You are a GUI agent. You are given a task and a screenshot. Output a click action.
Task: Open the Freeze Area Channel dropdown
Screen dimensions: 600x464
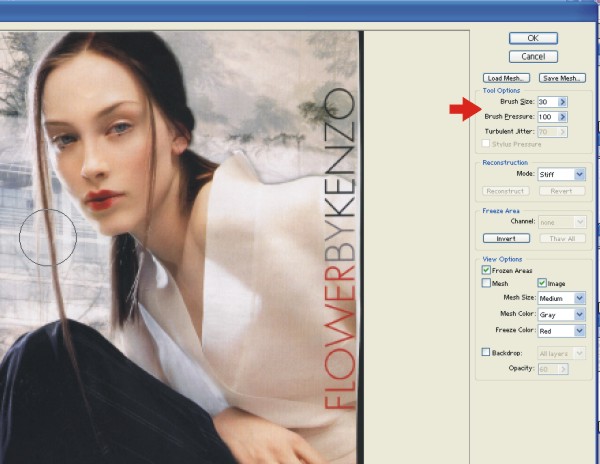pos(561,222)
